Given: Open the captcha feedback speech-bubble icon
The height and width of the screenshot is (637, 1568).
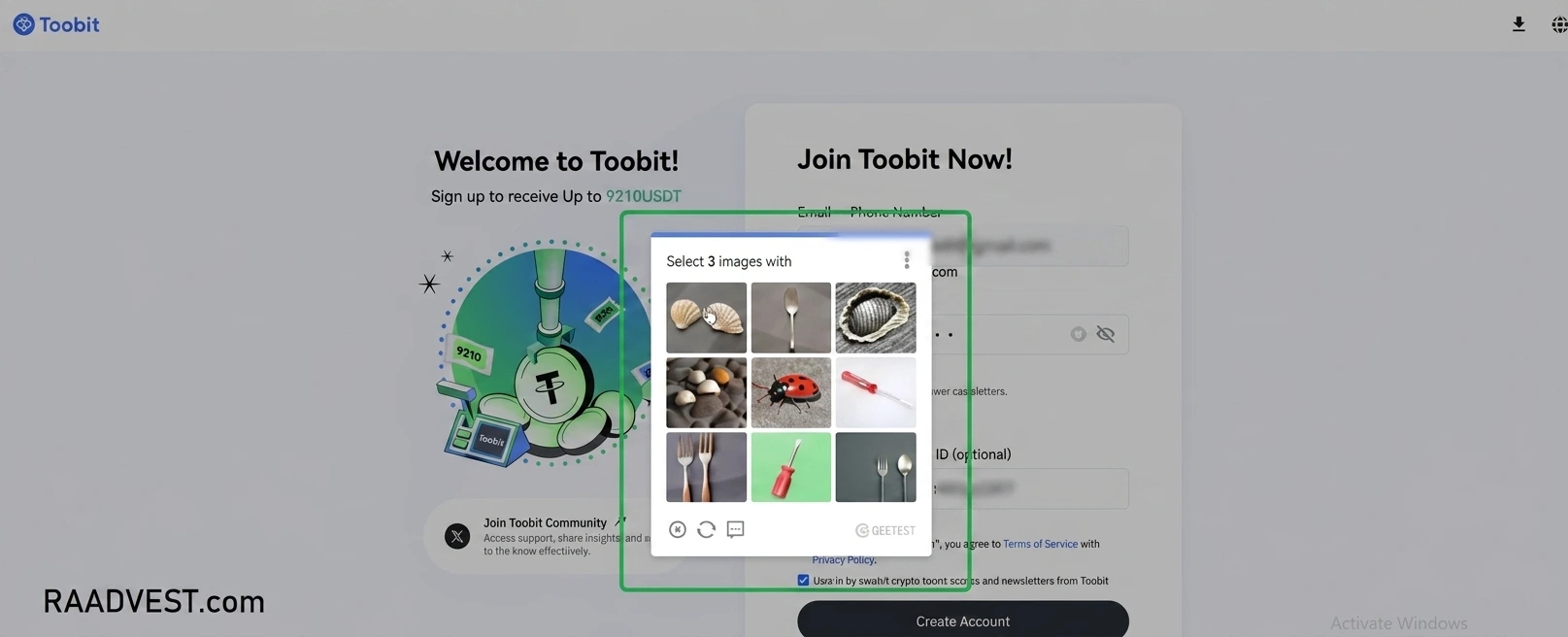Looking at the screenshot, I should pos(736,529).
